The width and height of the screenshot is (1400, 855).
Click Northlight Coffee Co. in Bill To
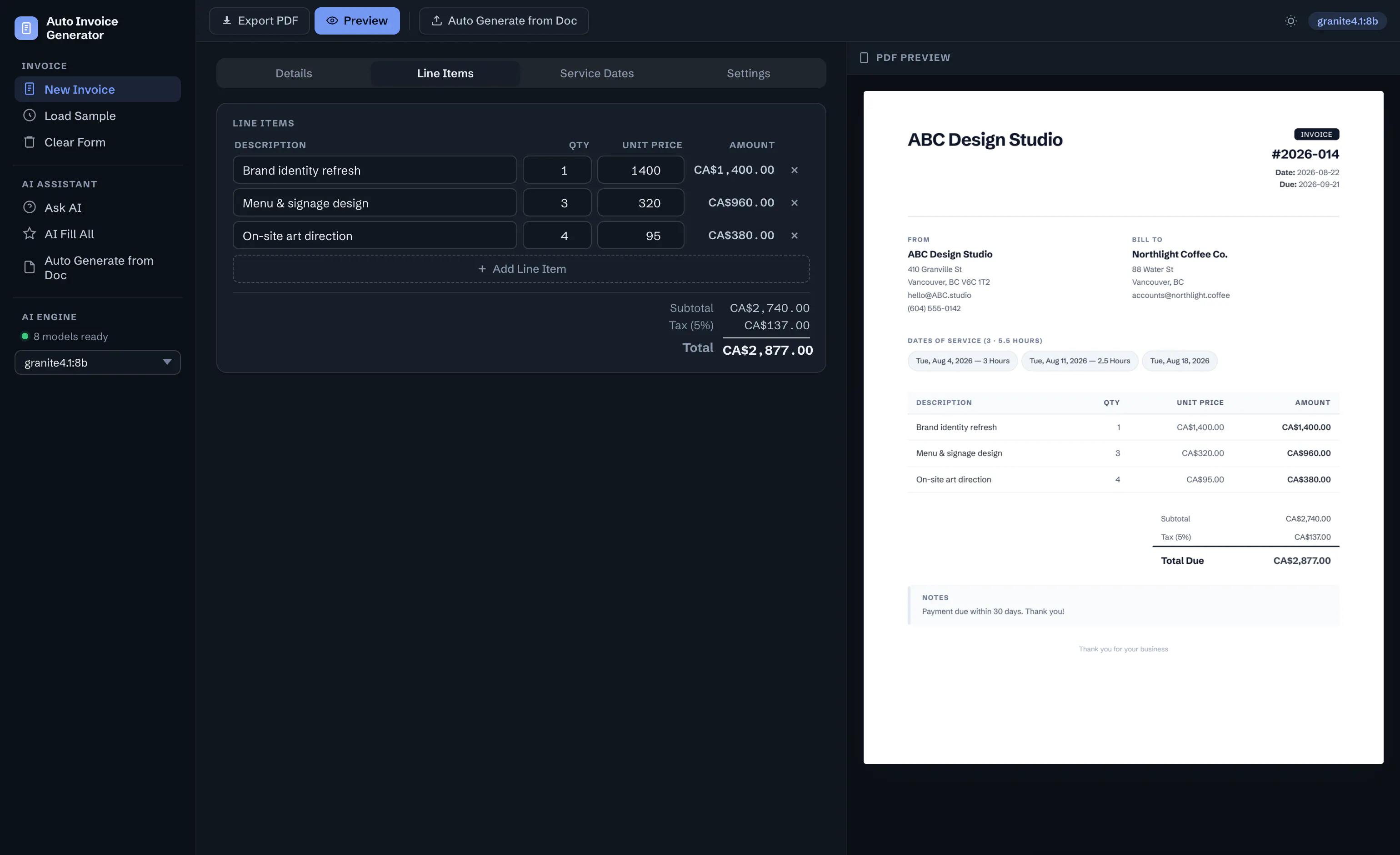(1180, 254)
